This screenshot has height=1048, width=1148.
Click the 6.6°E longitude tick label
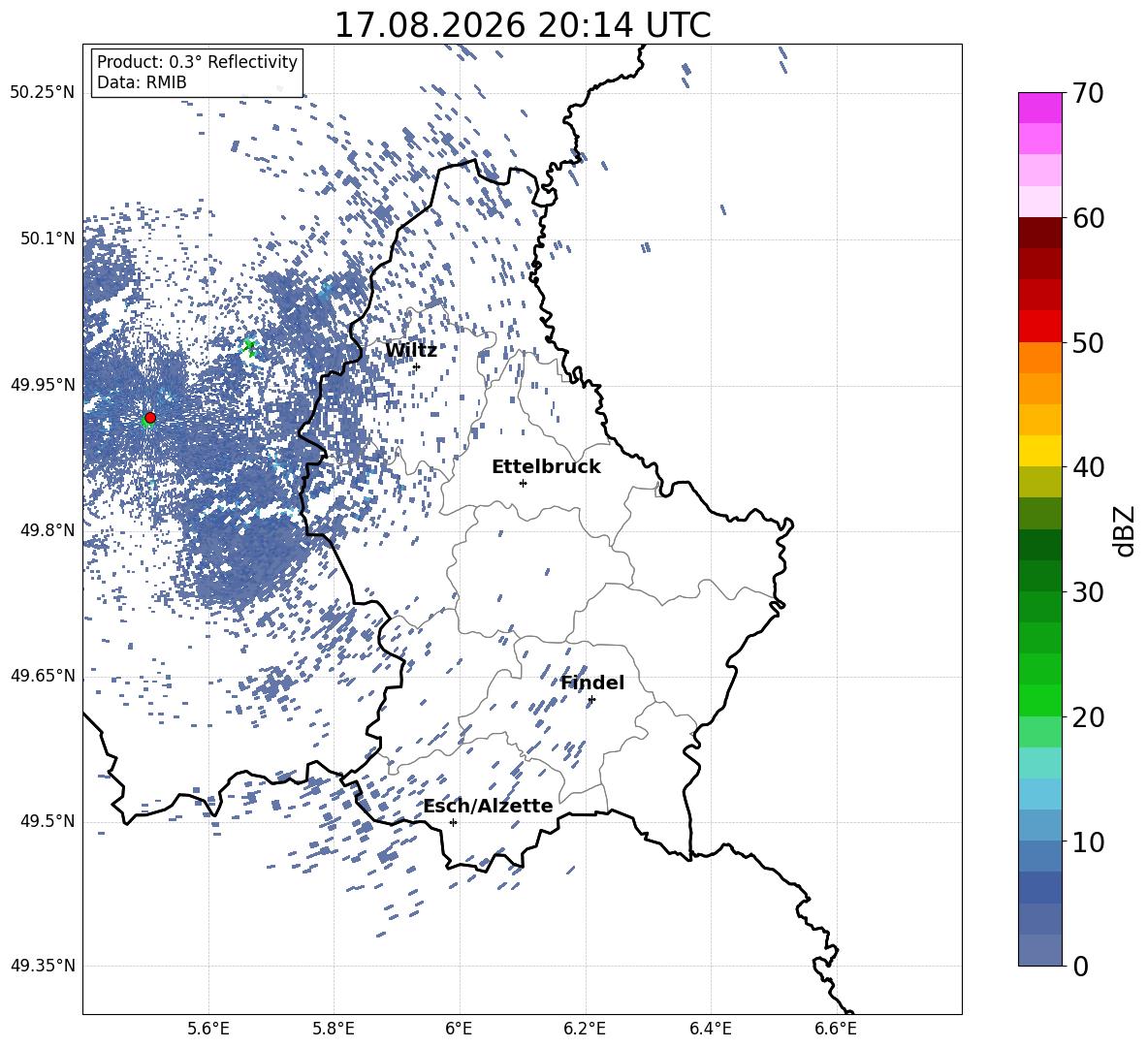point(836,1029)
